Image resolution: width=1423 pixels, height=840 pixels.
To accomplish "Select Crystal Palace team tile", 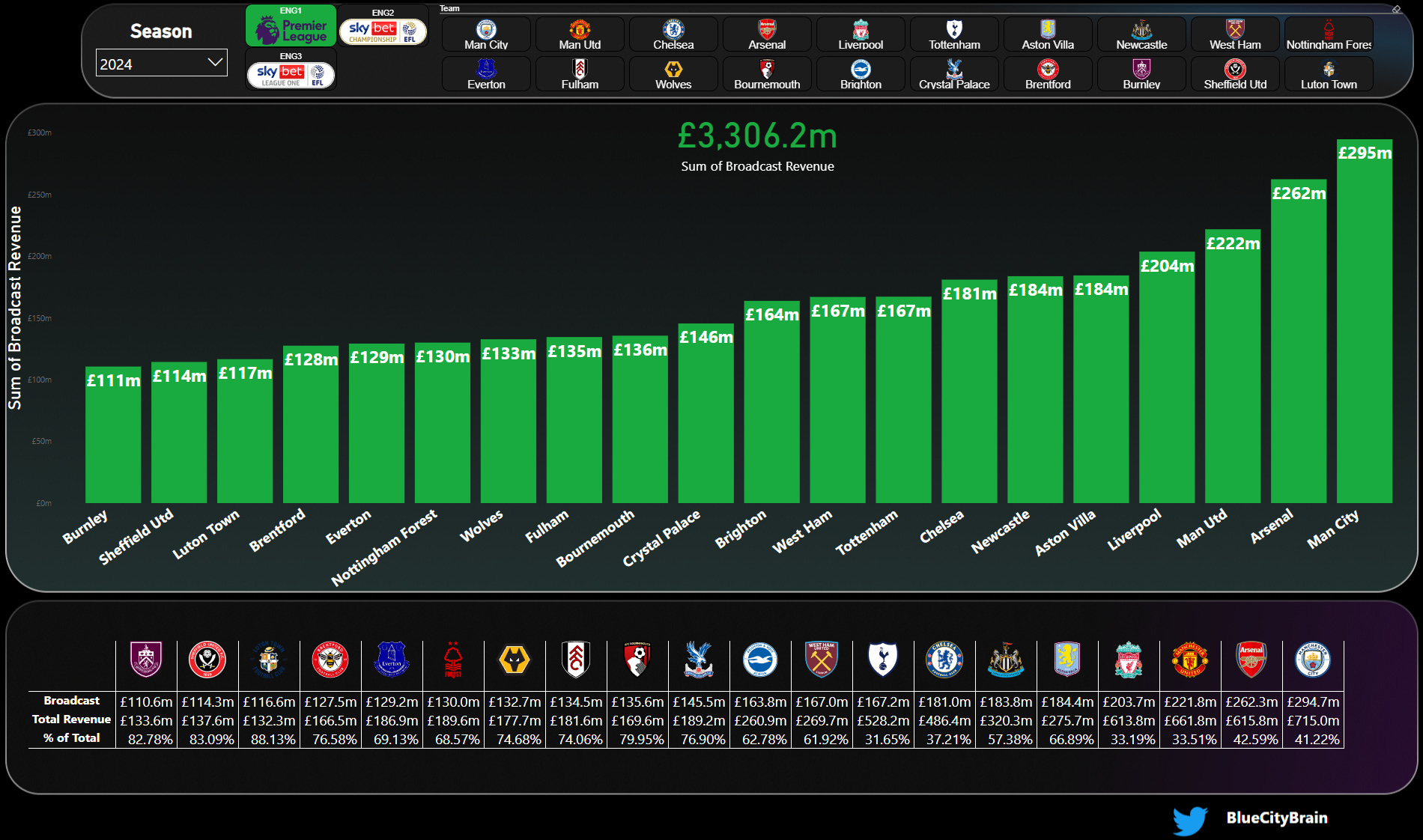I will click(x=954, y=74).
